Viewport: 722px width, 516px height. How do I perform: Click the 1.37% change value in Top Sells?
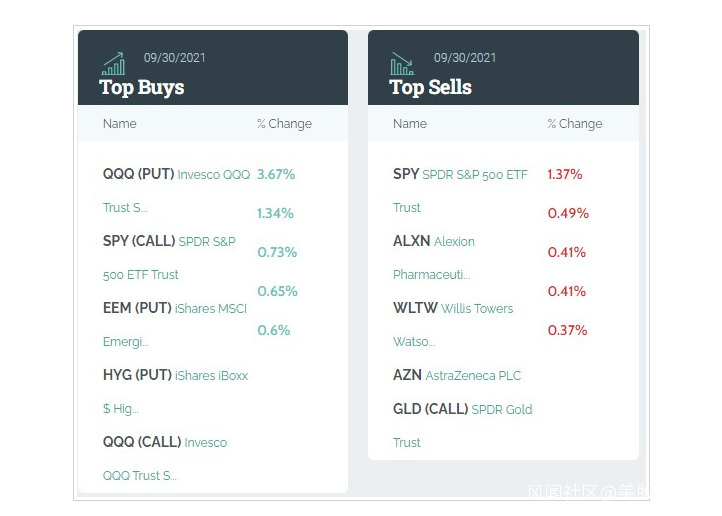tap(565, 174)
